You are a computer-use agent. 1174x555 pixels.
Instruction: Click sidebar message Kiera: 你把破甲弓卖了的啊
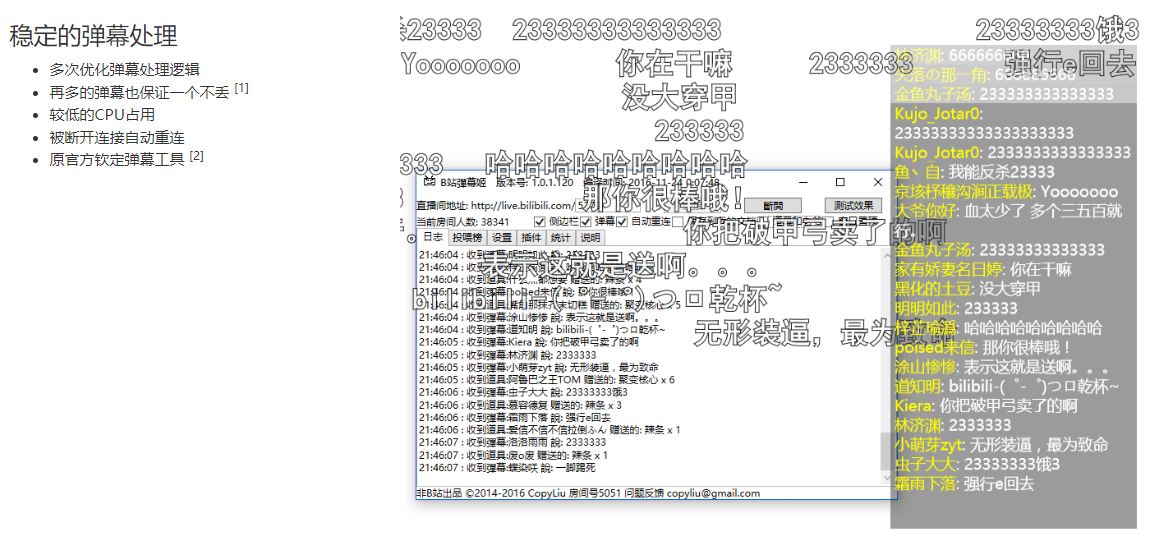[x=985, y=406]
